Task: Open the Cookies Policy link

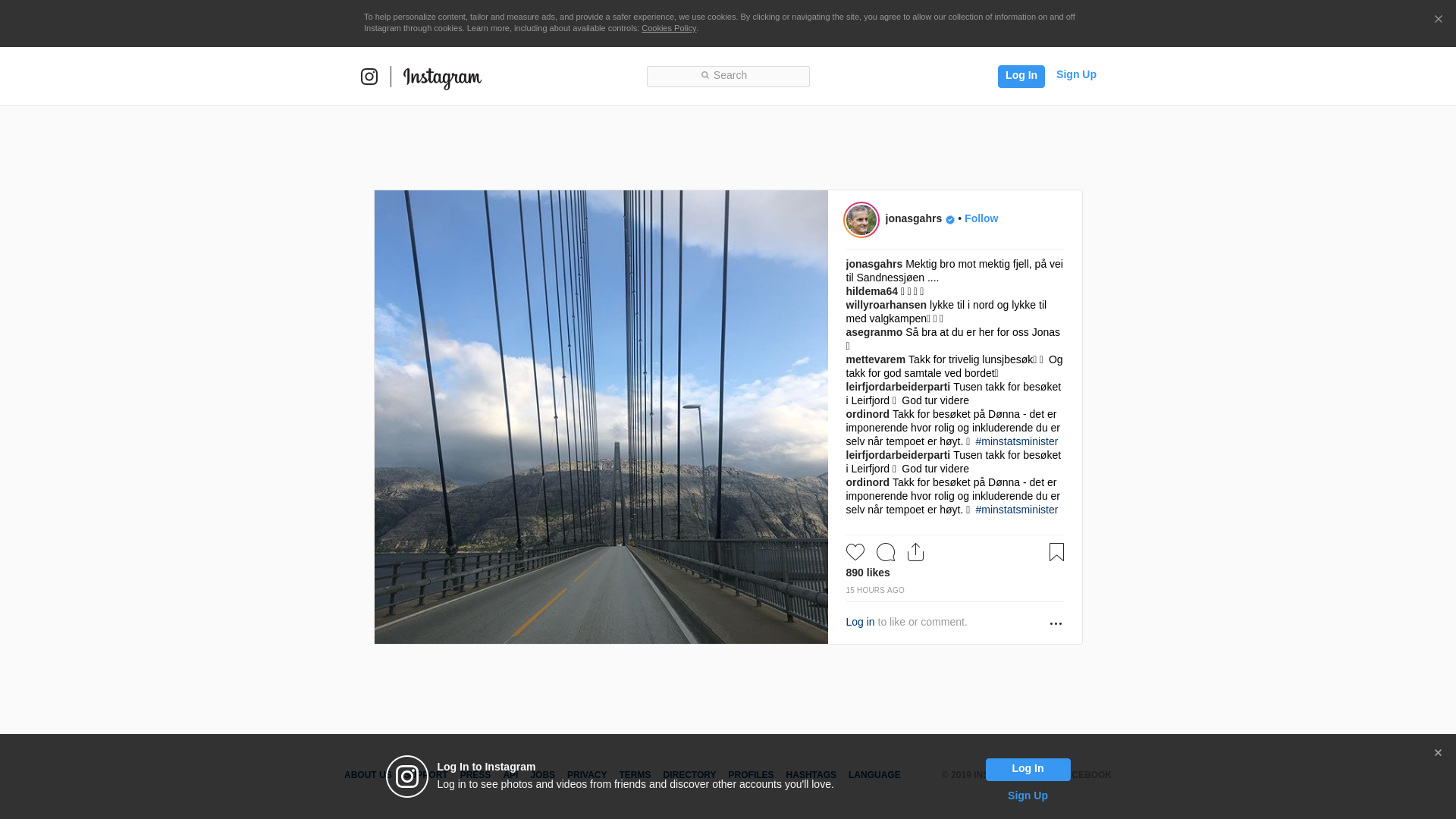Action: point(669,28)
